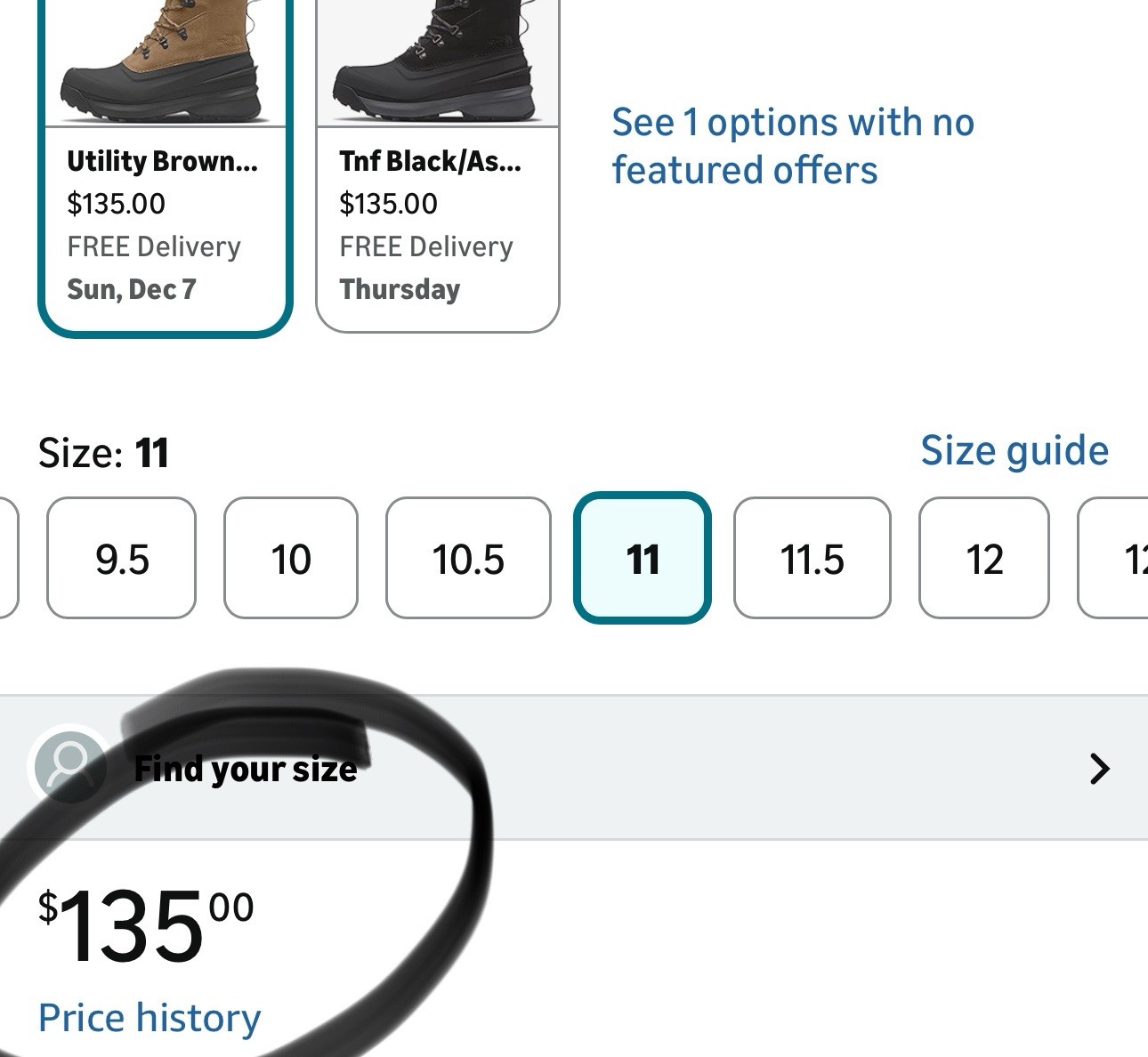Switch to size 11.5
This screenshot has height=1057, width=1148.
pyautogui.click(x=812, y=559)
